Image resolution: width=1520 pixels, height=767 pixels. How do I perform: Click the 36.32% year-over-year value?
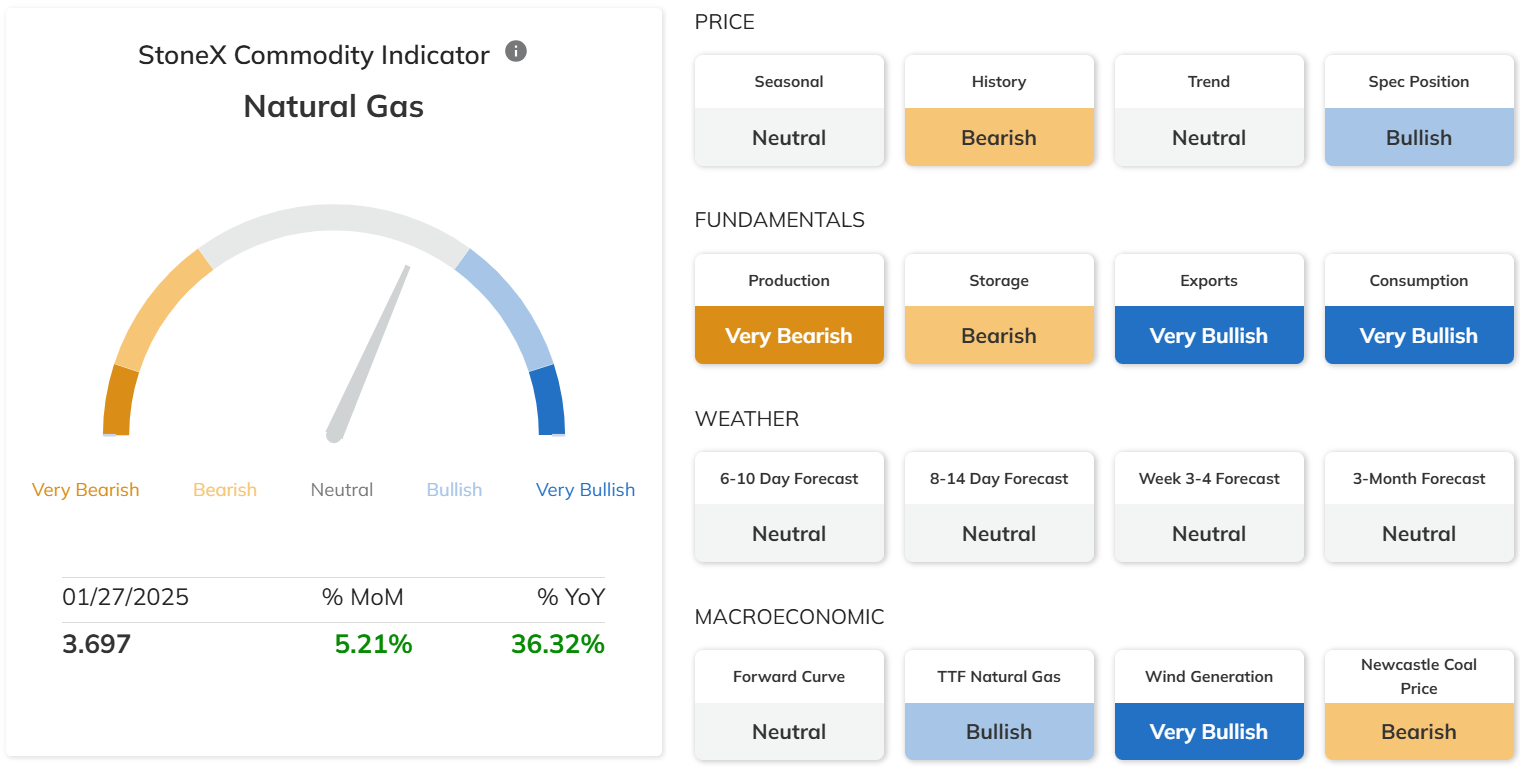pos(558,644)
